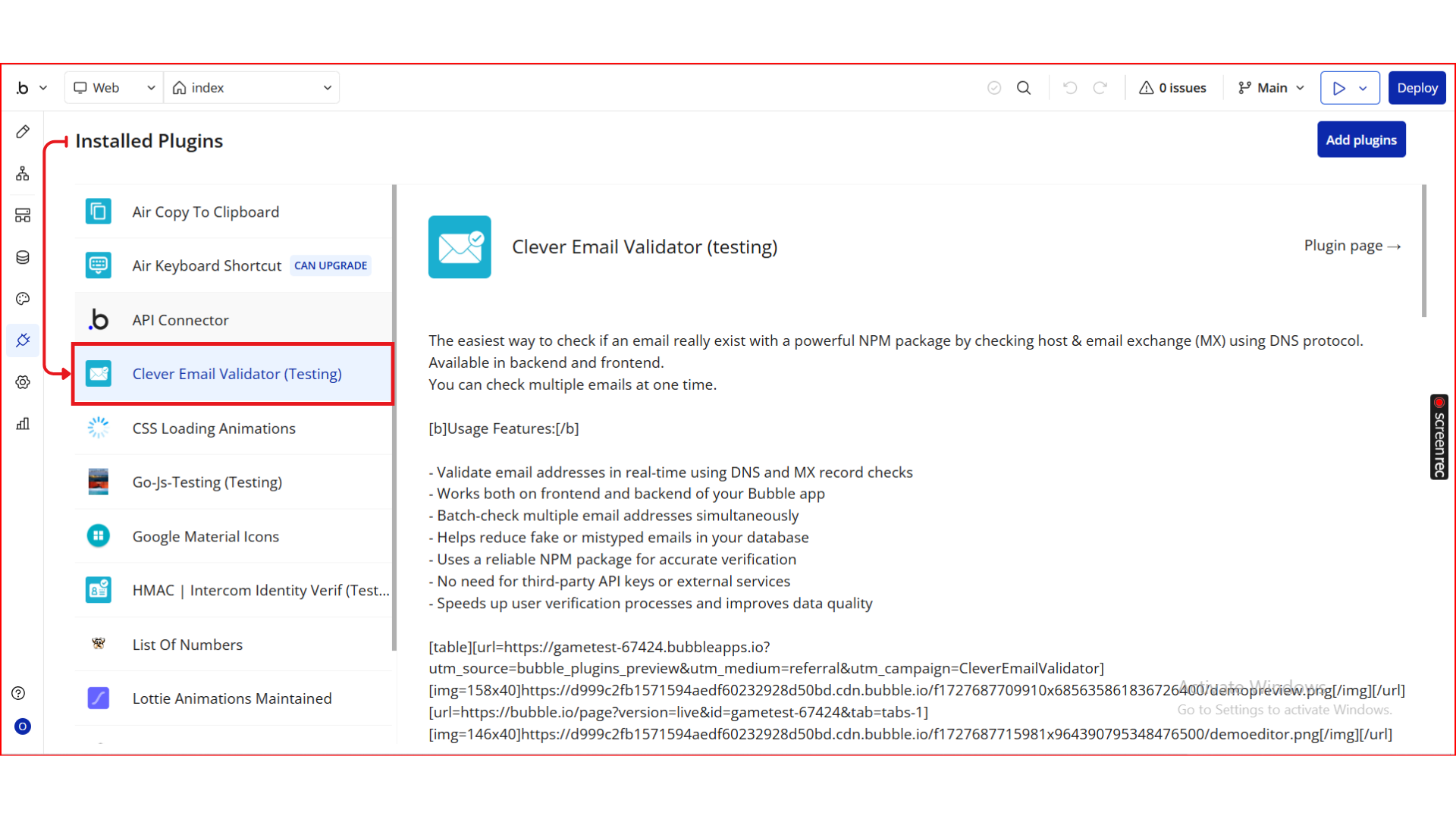Open the index page selector dropdown

(x=253, y=88)
